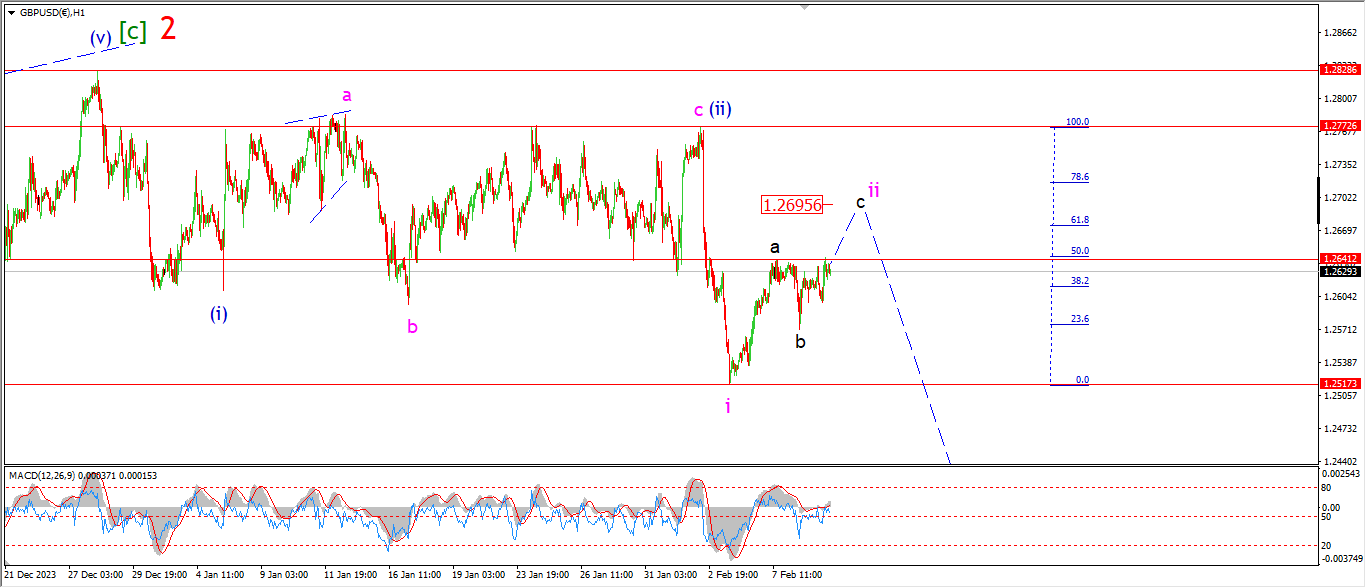
Task: Select the blue (i) wave label
Action: (219, 314)
